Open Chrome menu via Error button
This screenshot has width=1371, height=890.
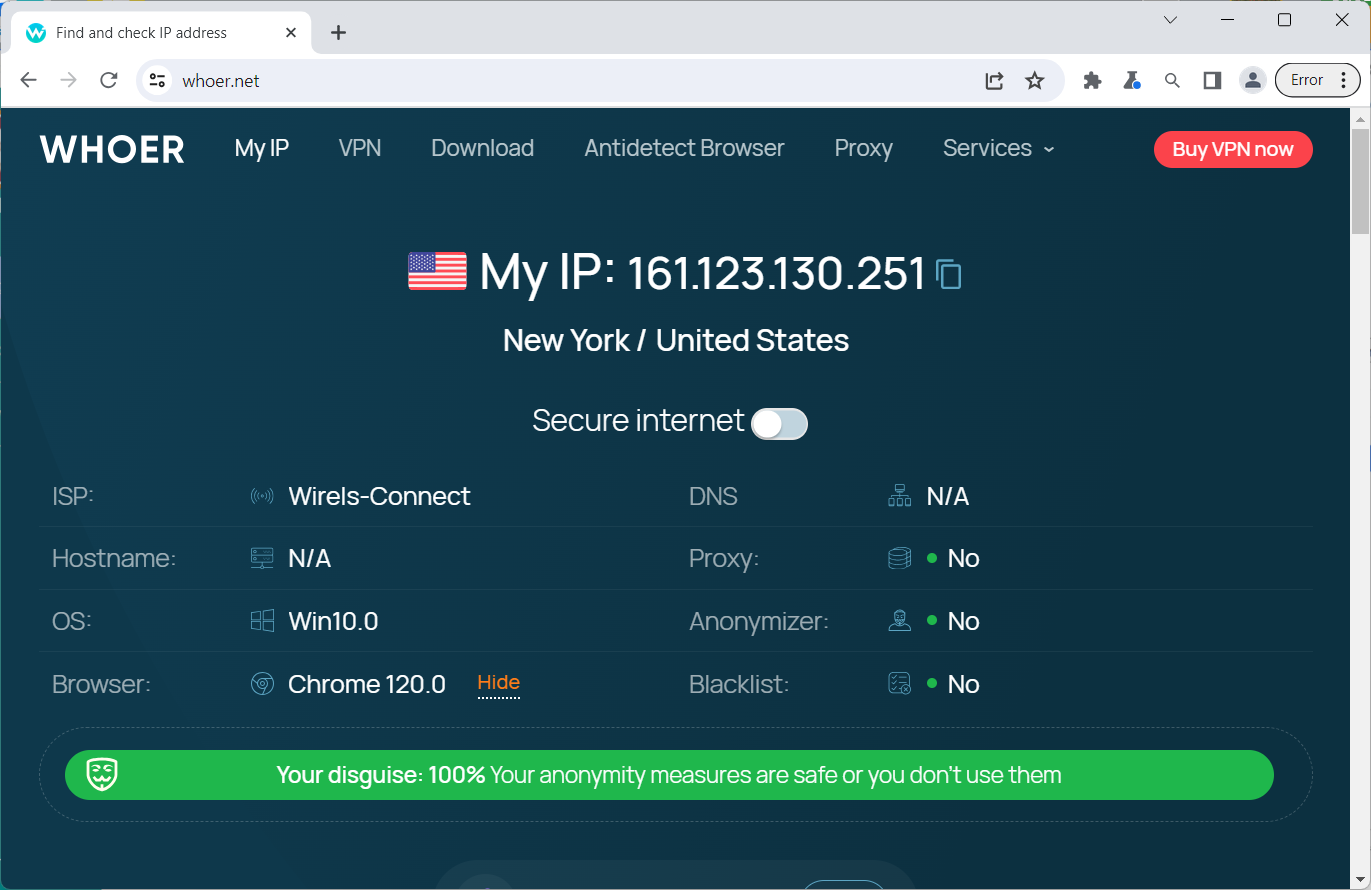pyautogui.click(x=1318, y=81)
